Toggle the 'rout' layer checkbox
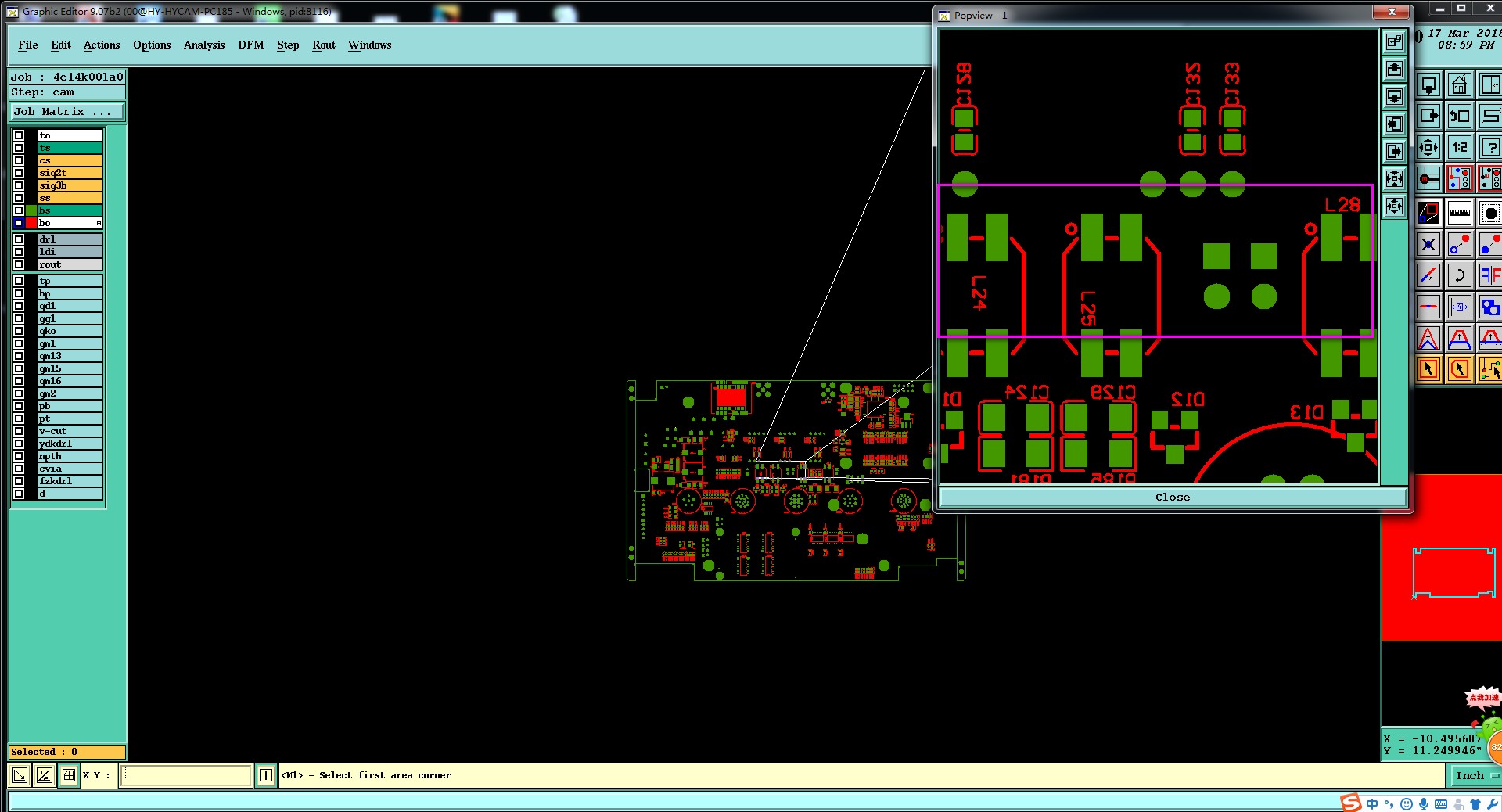 click(19, 264)
